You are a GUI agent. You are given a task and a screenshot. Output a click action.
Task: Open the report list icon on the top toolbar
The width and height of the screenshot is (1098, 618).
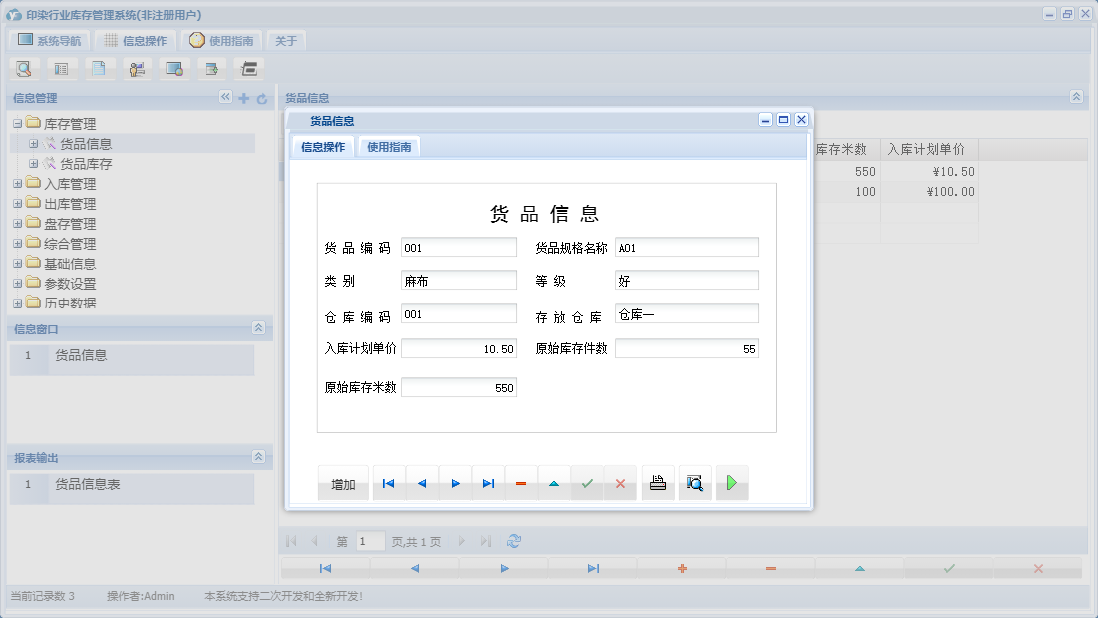point(62,68)
